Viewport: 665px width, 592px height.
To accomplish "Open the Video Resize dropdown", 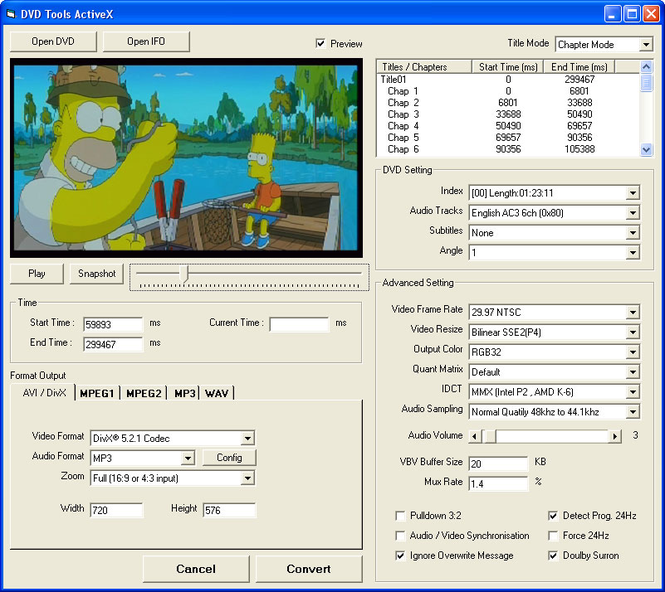I will 554,332.
